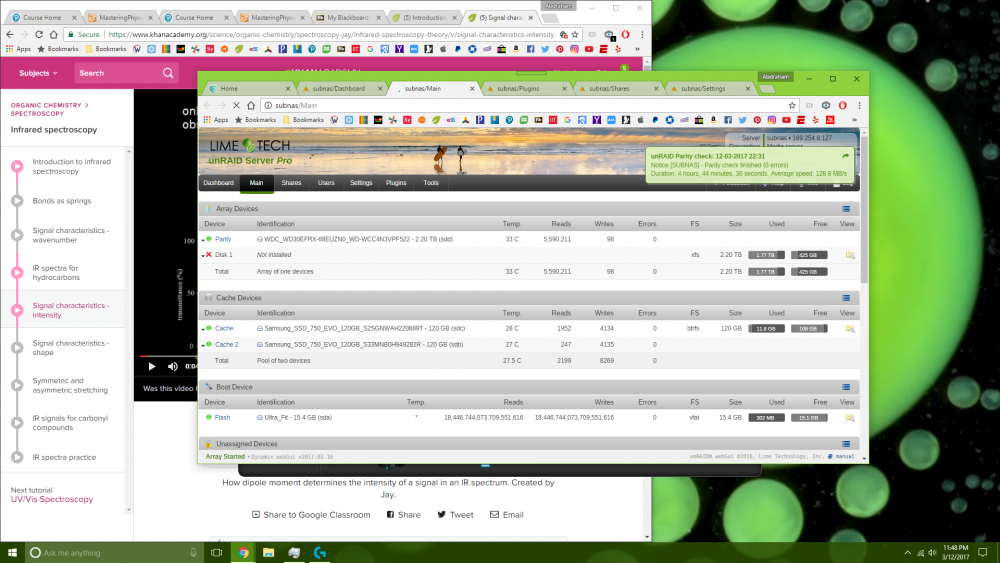Click the home button in the unRAID browser
Viewport: 1000px width, 563px height.
[x=251, y=105]
